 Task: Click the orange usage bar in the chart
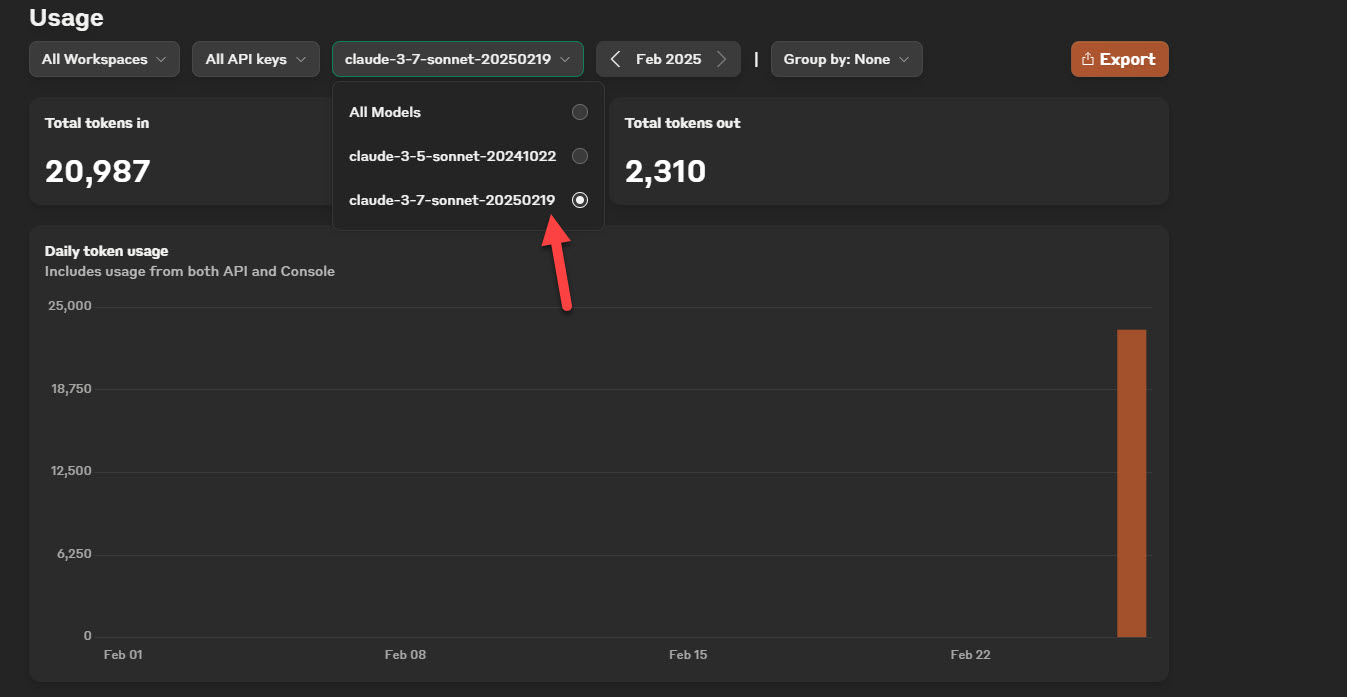click(1131, 483)
